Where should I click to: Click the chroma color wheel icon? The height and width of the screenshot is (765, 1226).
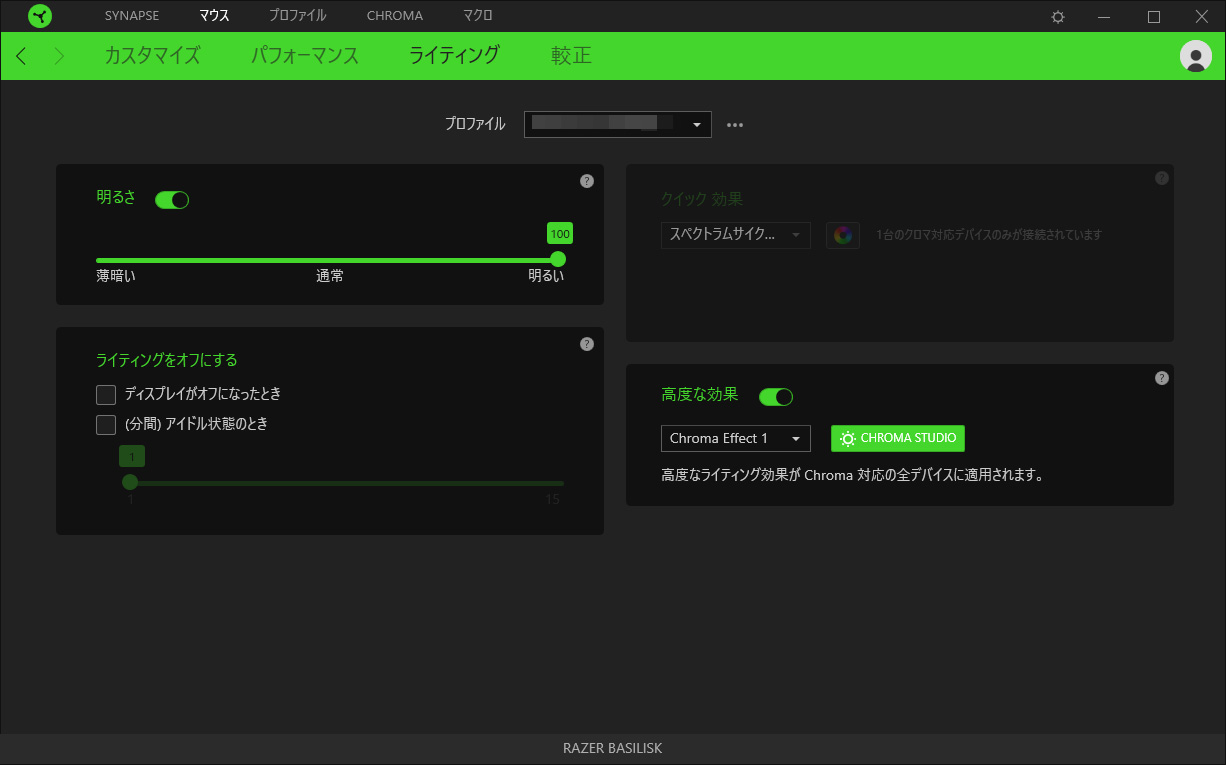coord(843,235)
